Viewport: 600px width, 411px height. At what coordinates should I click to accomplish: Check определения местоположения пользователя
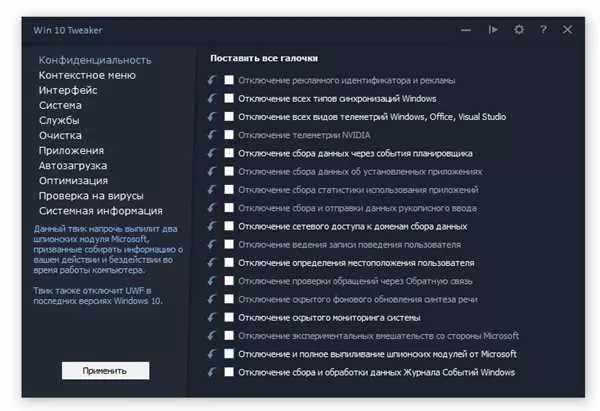coord(229,263)
